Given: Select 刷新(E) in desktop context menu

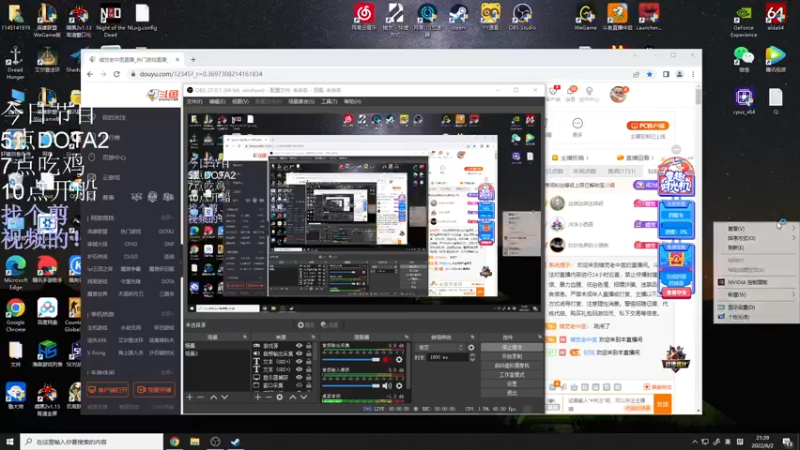Looking at the screenshot, I should [736, 247].
